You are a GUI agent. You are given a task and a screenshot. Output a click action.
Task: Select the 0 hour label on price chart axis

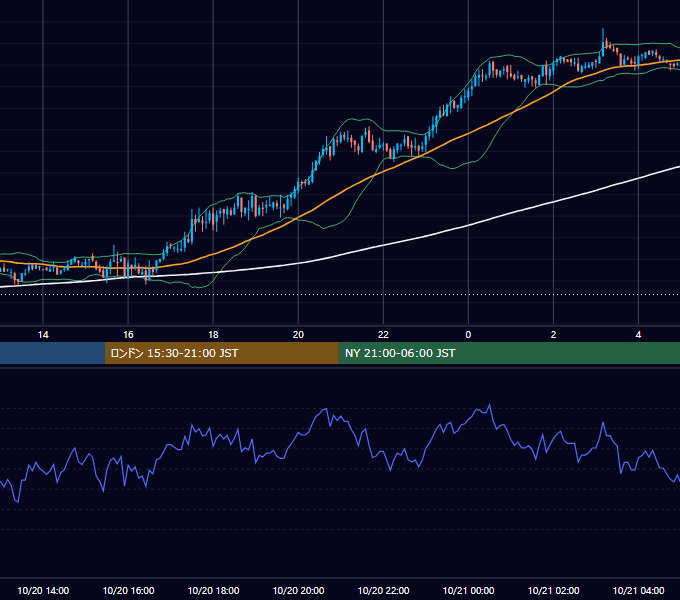(x=468, y=335)
